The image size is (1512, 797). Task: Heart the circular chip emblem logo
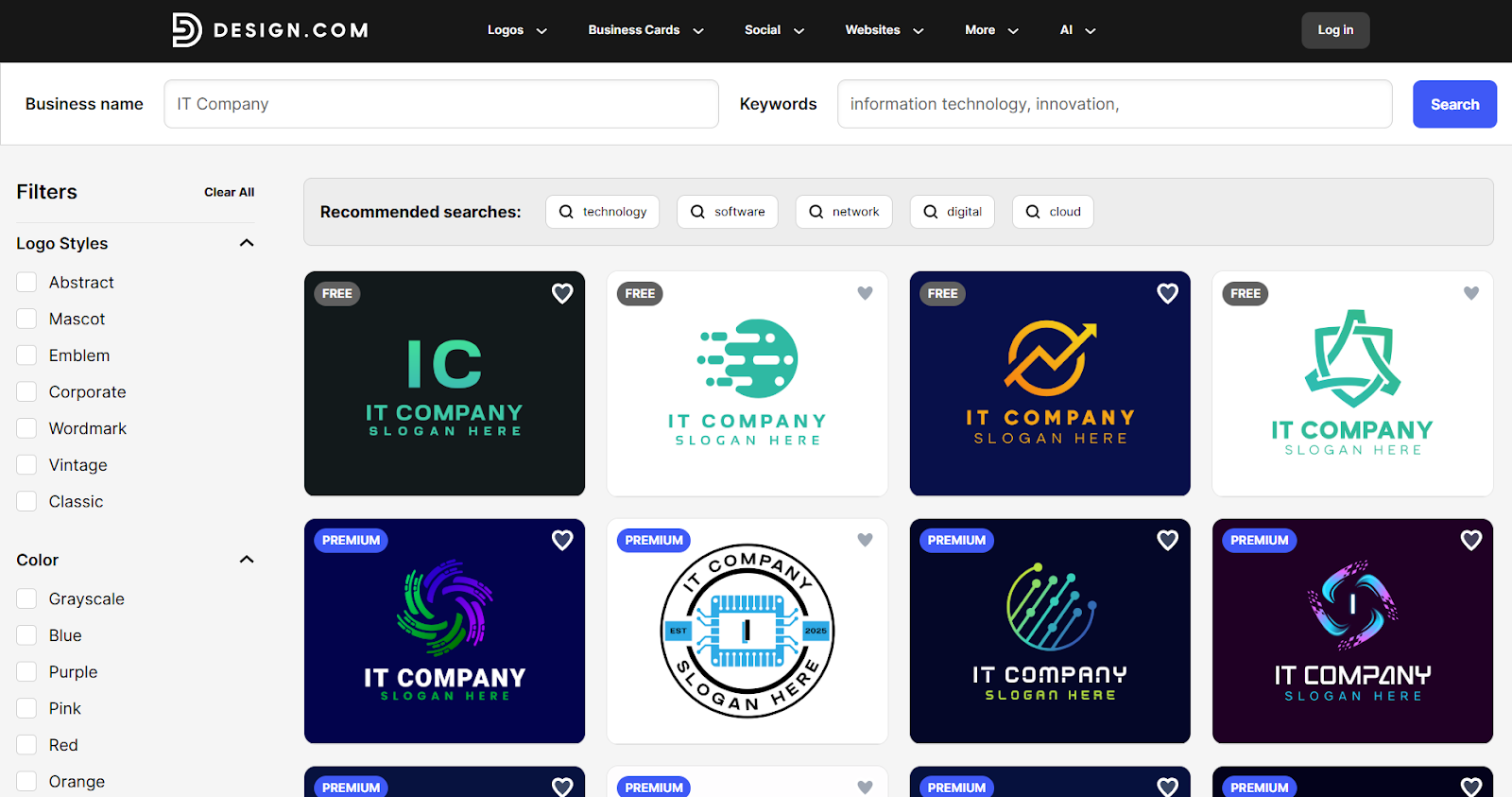click(x=865, y=541)
